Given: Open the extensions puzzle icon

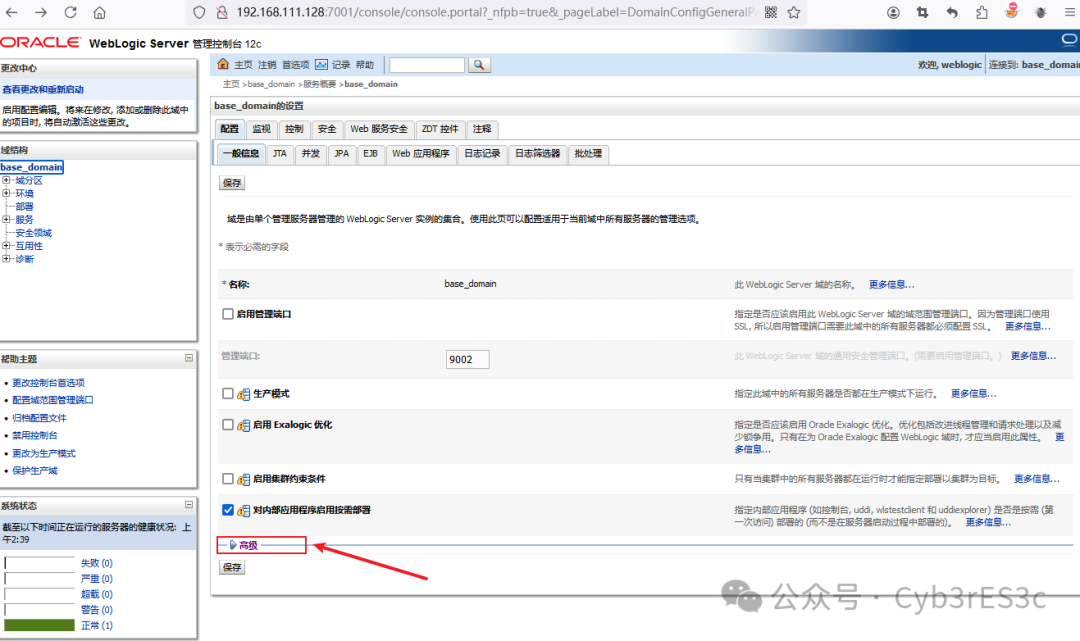Looking at the screenshot, I should click(982, 12).
